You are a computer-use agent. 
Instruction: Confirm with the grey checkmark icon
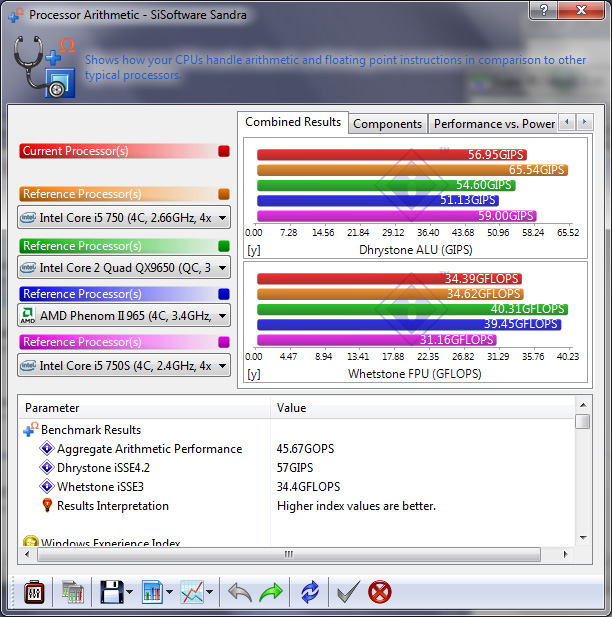tap(348, 592)
